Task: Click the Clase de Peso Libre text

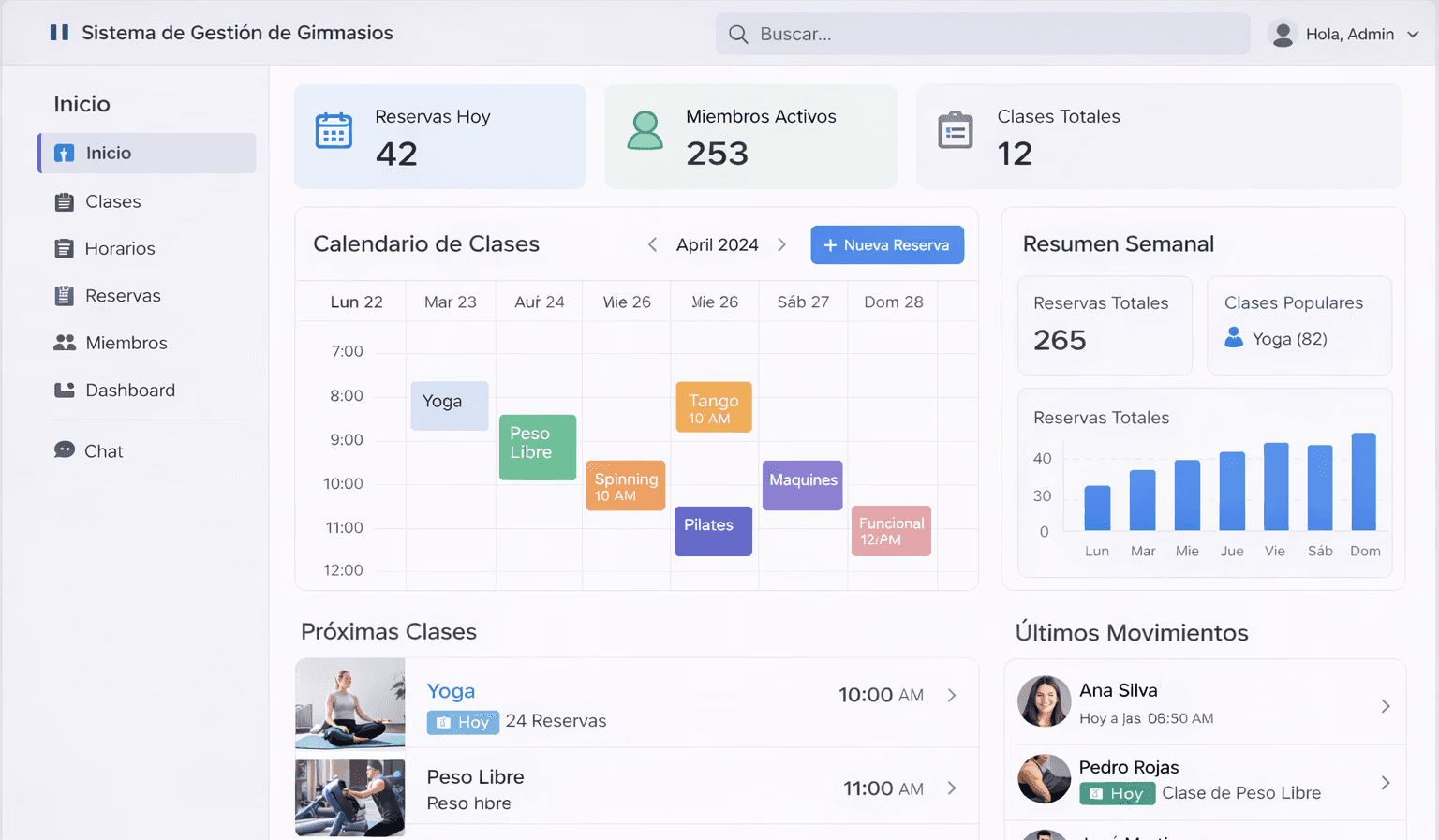Action: (1241, 793)
